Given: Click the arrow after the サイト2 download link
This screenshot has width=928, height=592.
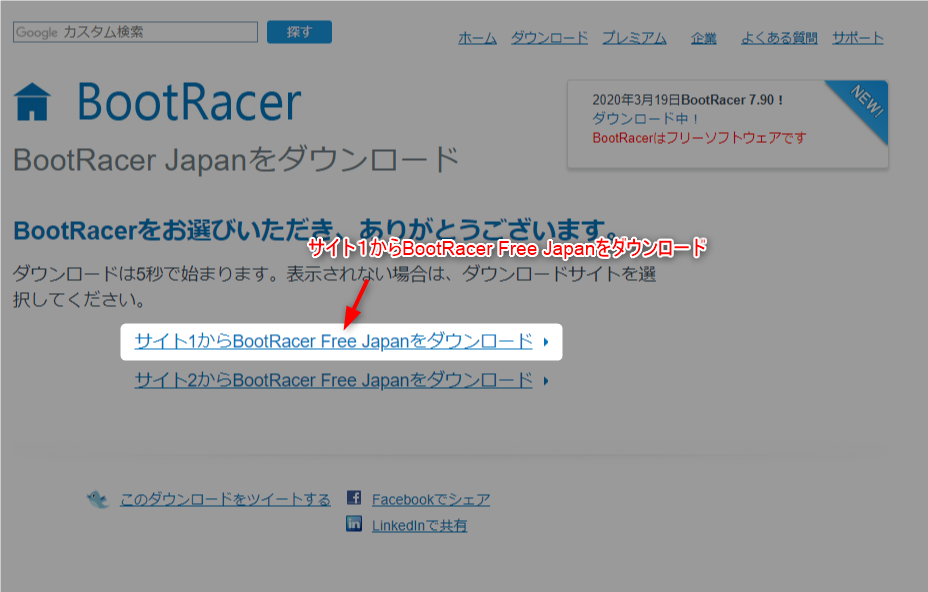Looking at the screenshot, I should tap(546, 381).
